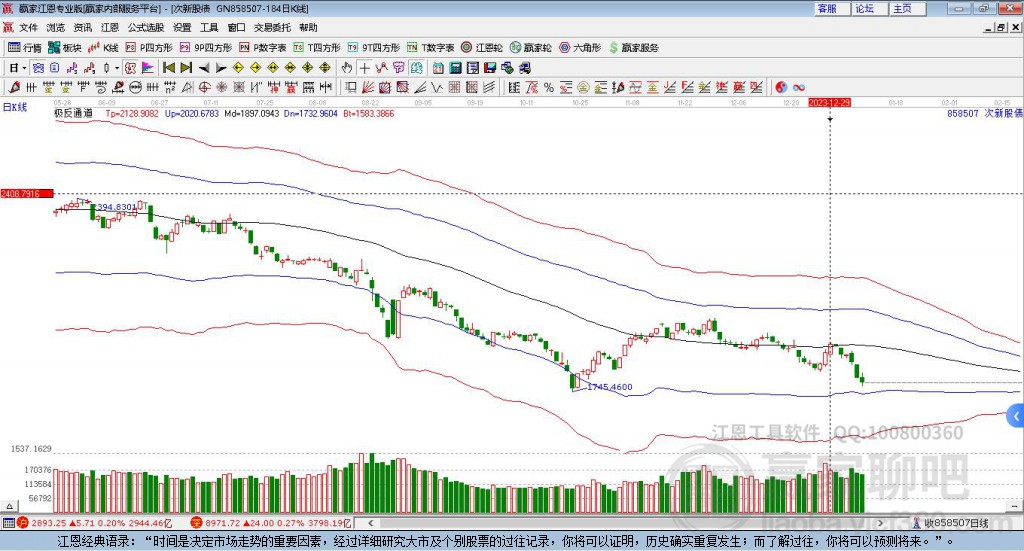The height and width of the screenshot is (551, 1024).
Task: Expand the 日 period dropdown arrow
Action: point(23,68)
